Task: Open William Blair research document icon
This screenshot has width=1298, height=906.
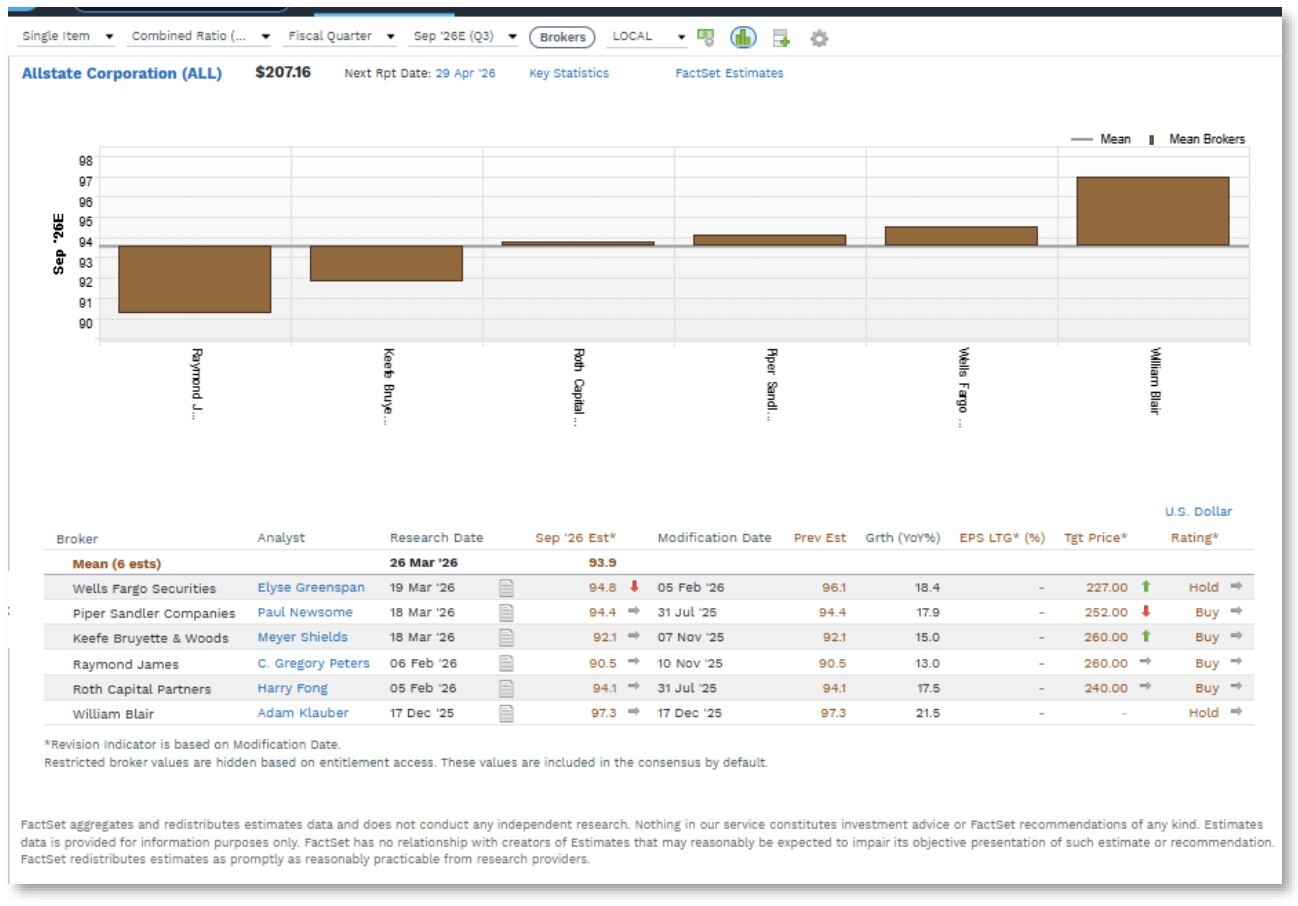Action: (x=506, y=713)
